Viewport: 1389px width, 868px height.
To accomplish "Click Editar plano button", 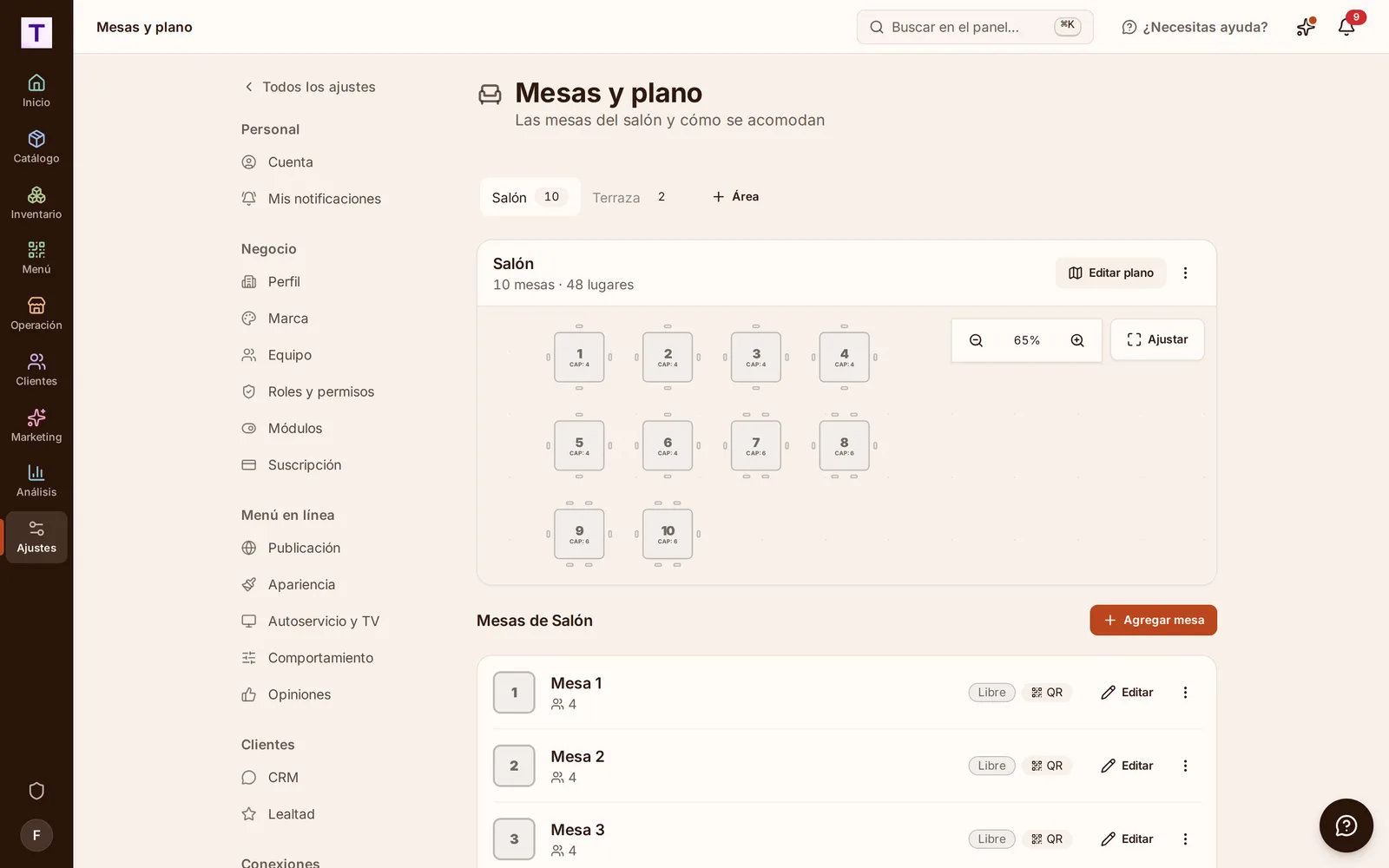I will (x=1110, y=273).
